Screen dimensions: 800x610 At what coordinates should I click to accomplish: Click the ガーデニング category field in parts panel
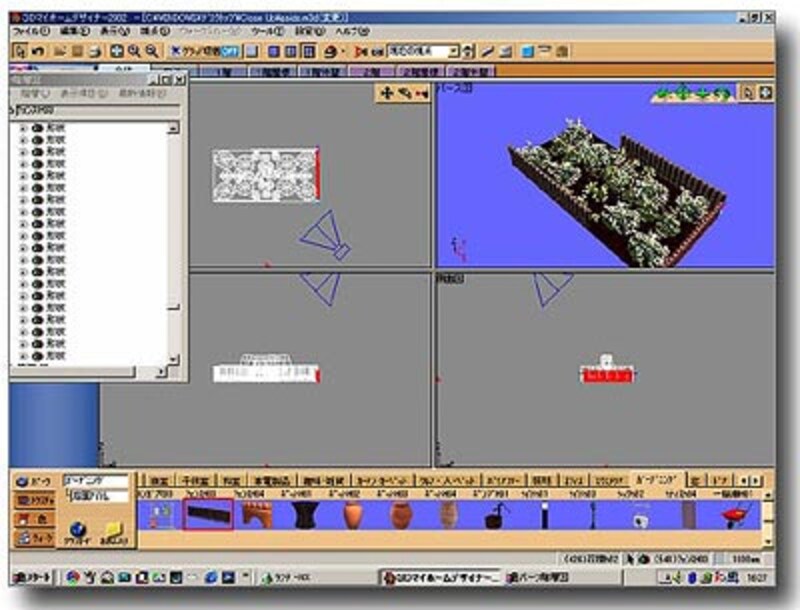coord(96,480)
